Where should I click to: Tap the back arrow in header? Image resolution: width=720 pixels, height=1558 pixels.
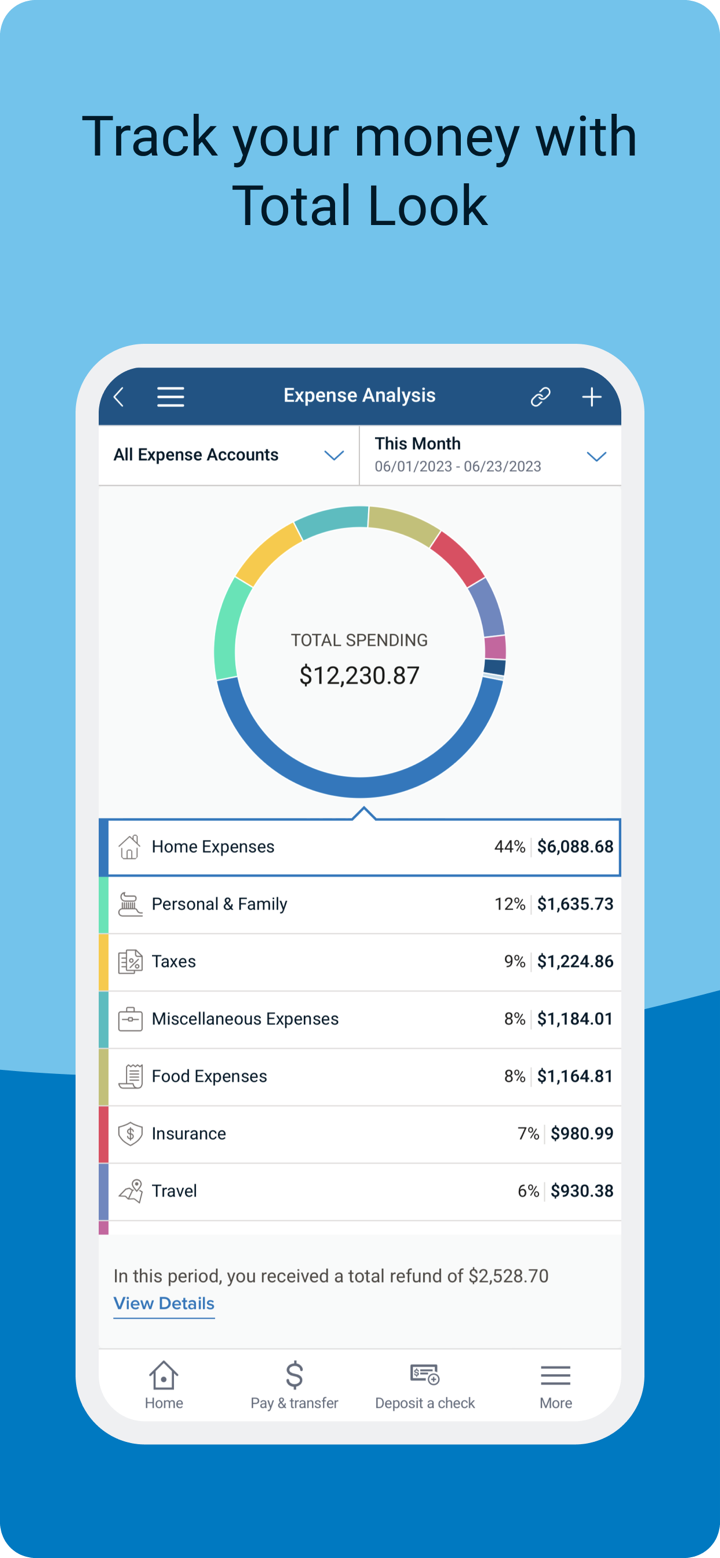coord(119,397)
